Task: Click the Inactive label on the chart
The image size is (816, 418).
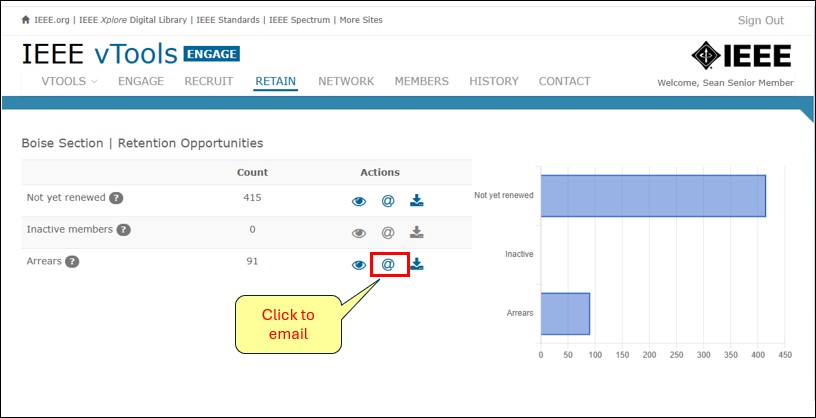Action: [519, 255]
